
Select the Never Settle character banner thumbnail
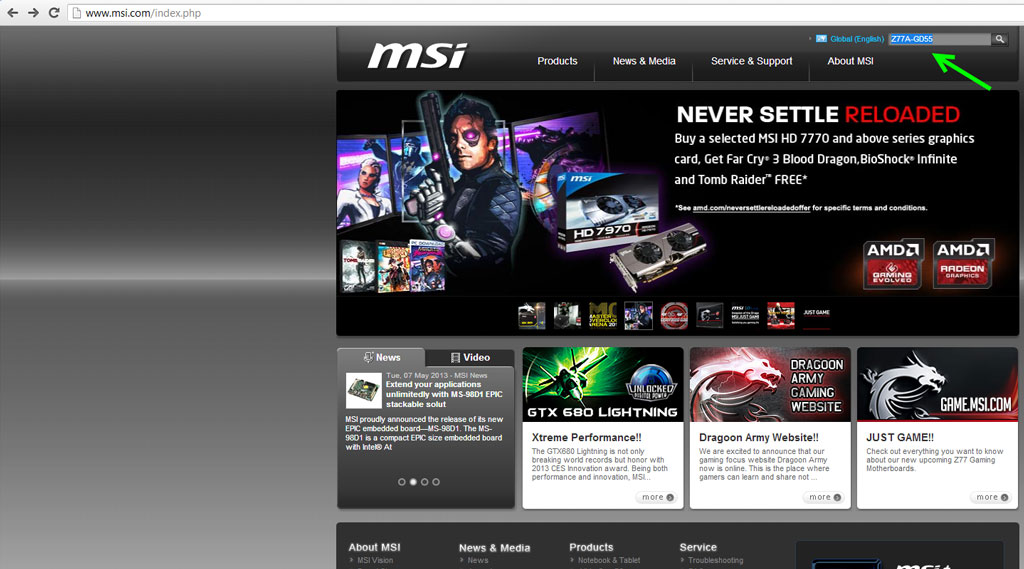(x=638, y=316)
